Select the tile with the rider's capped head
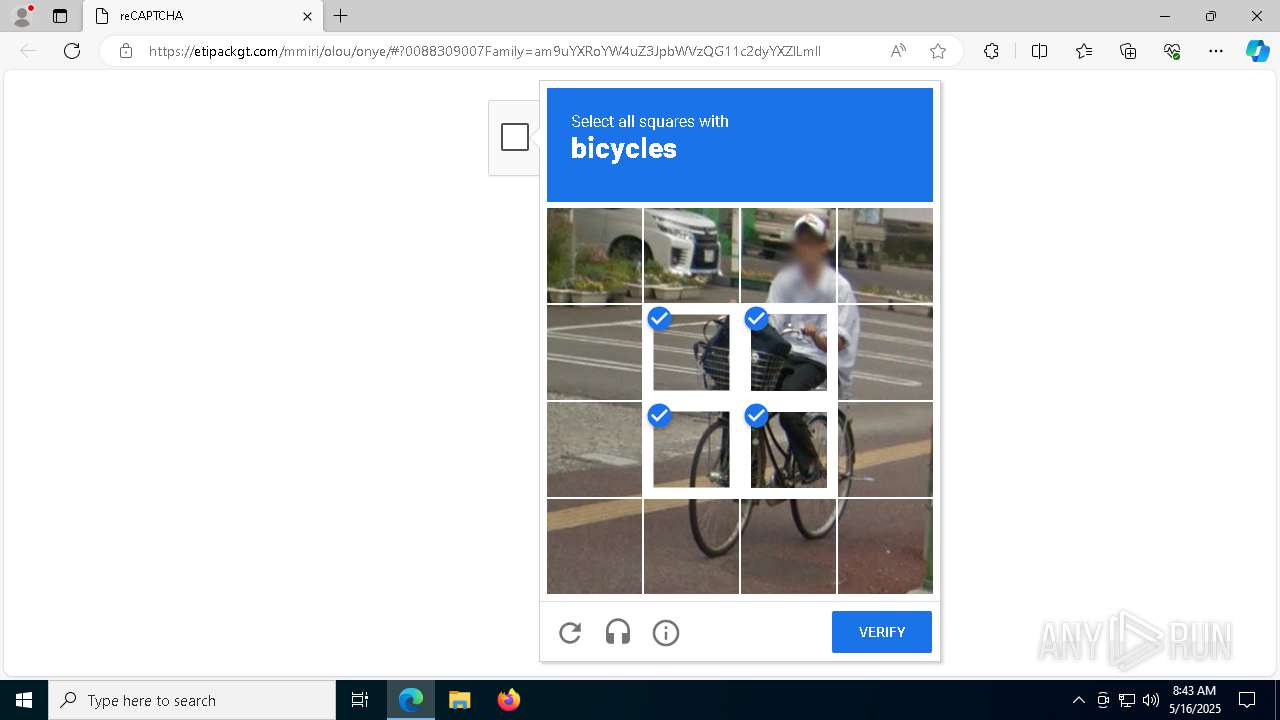 [x=788, y=255]
